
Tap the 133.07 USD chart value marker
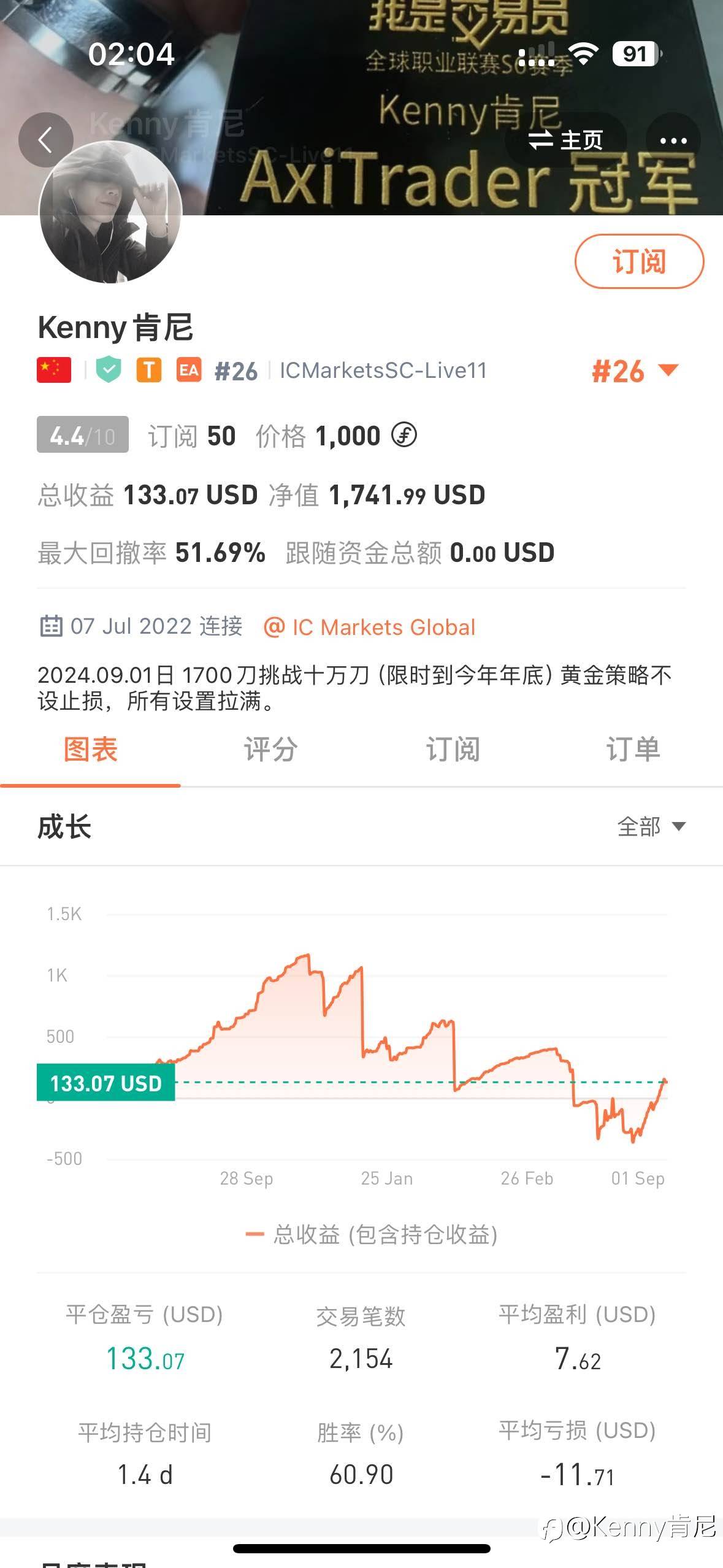(105, 1083)
